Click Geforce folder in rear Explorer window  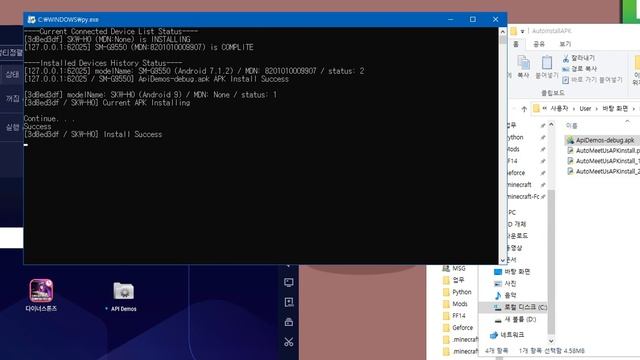coord(458,327)
